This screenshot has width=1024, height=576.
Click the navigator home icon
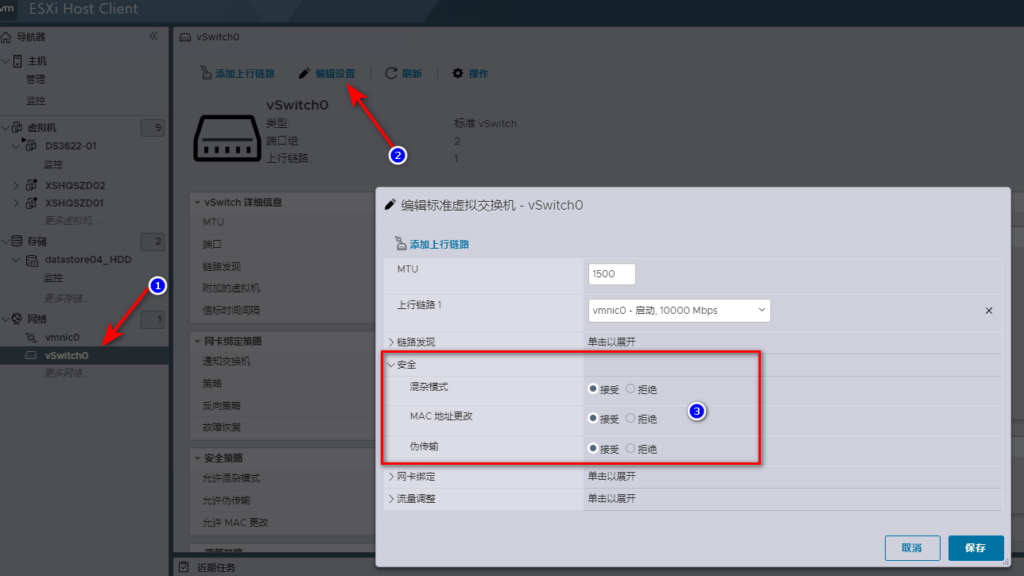pos(6,37)
